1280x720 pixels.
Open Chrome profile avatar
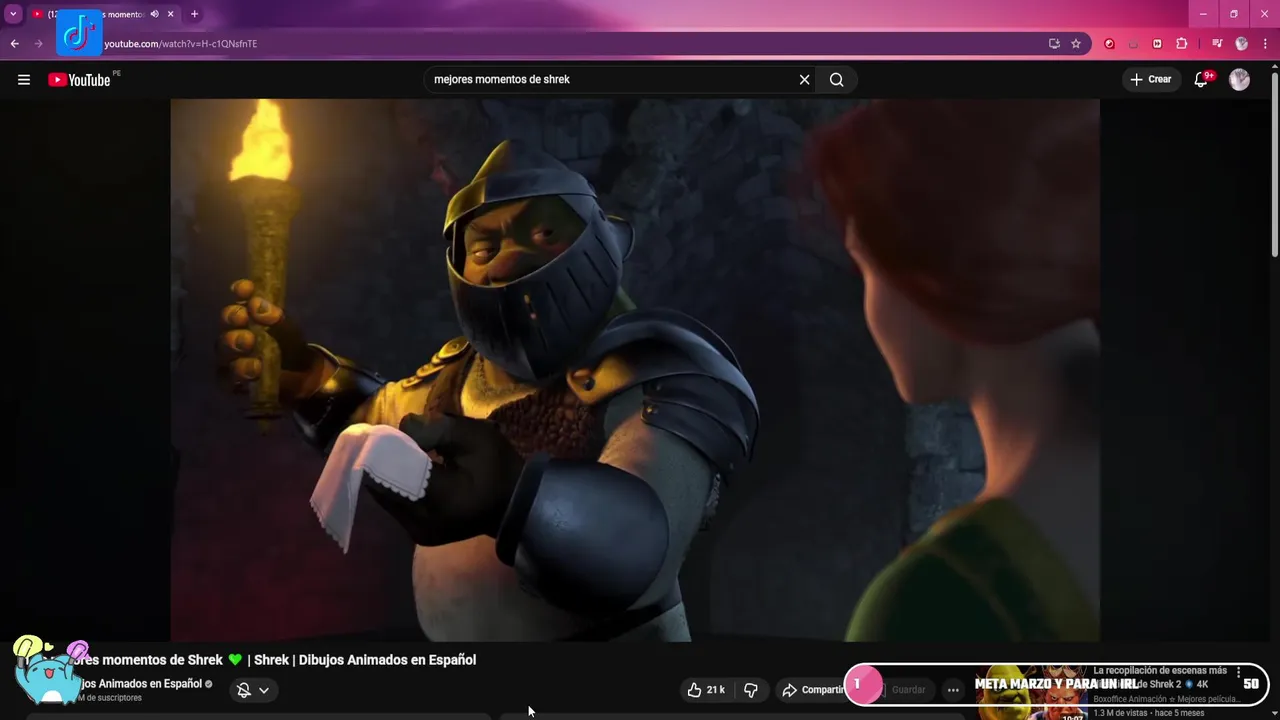click(1241, 44)
